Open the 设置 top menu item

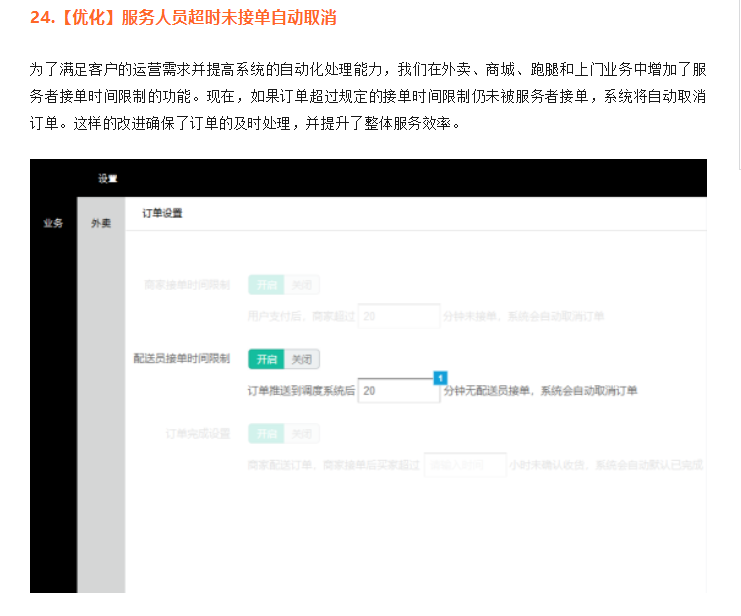point(108,179)
